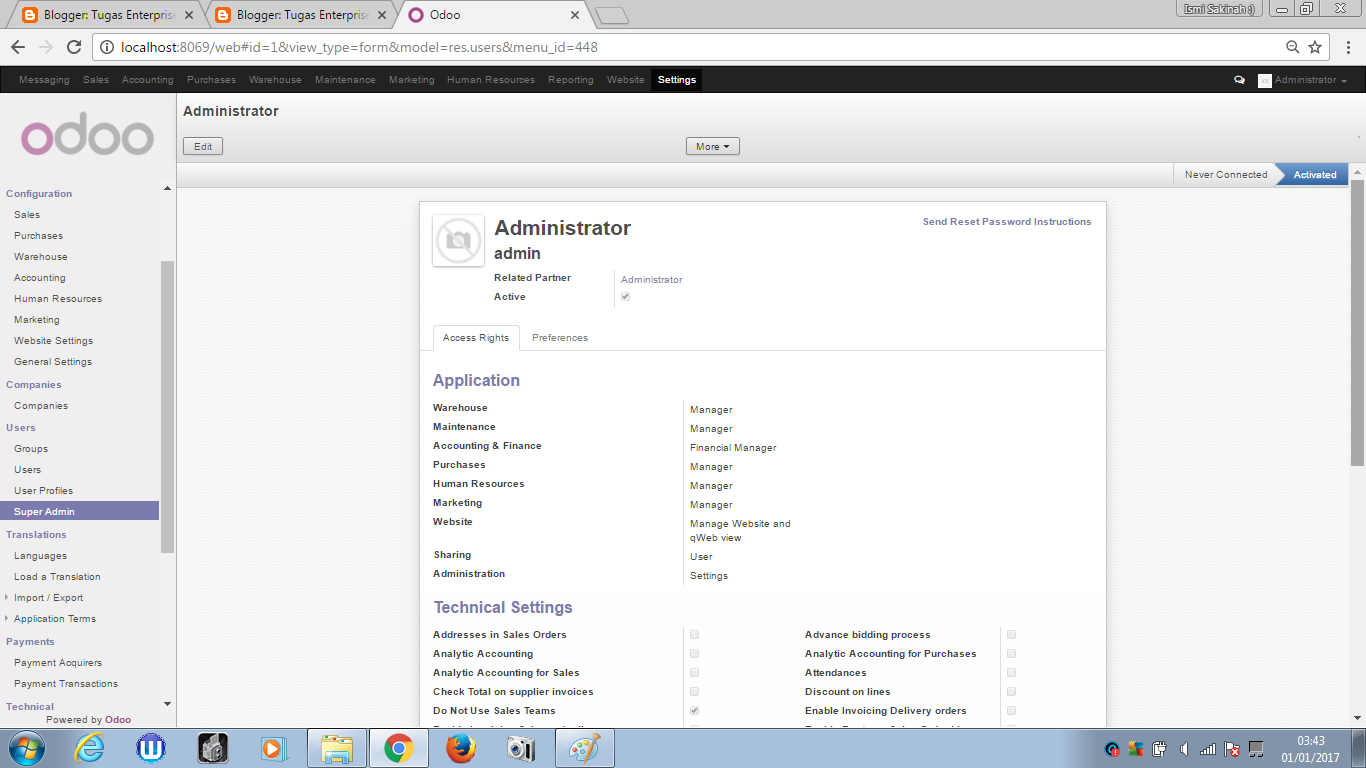The image size is (1366, 768).
Task: Click the network signal tray icon
Action: click(1208, 748)
